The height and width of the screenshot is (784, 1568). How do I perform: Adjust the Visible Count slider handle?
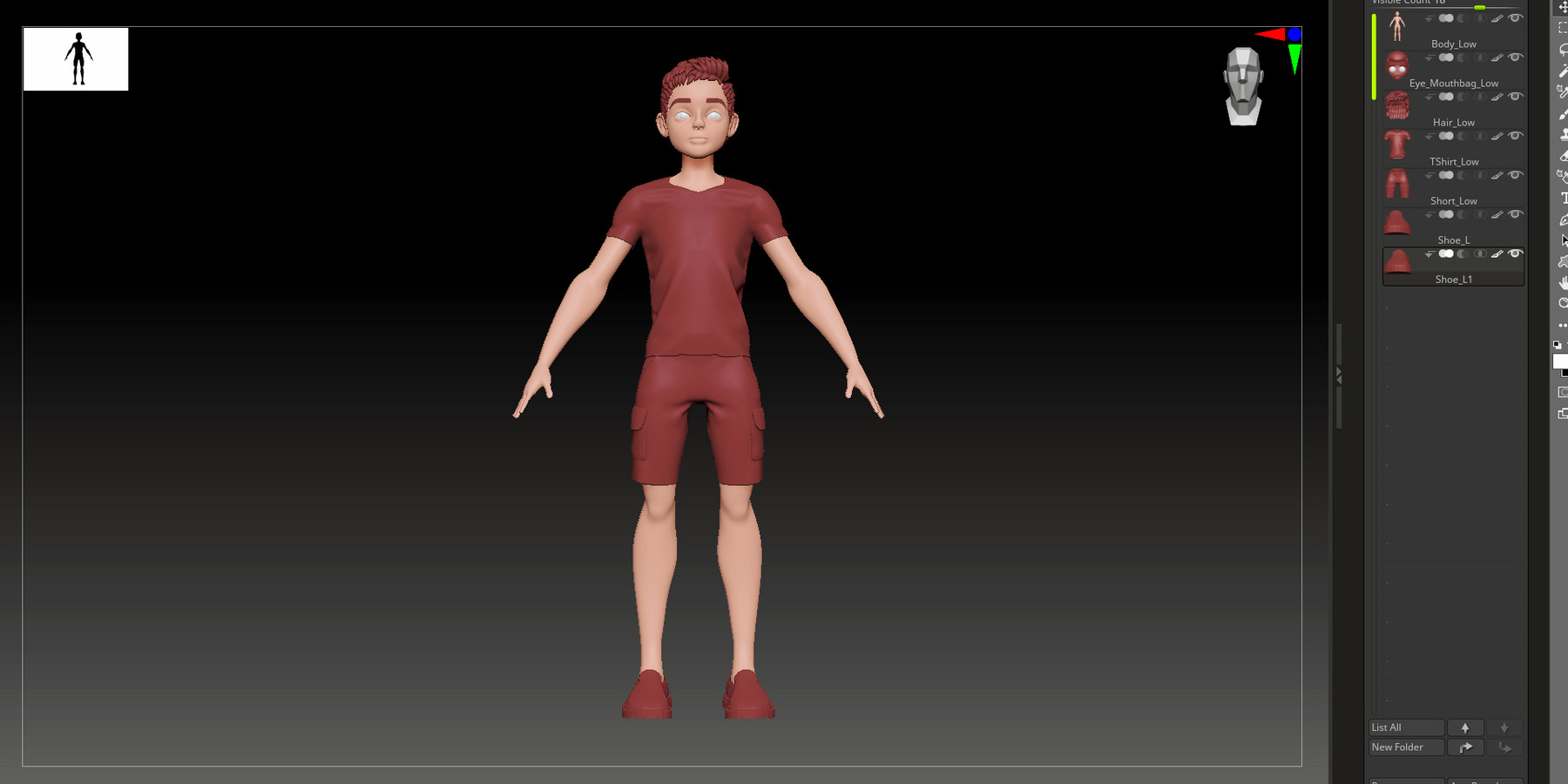(x=1479, y=7)
